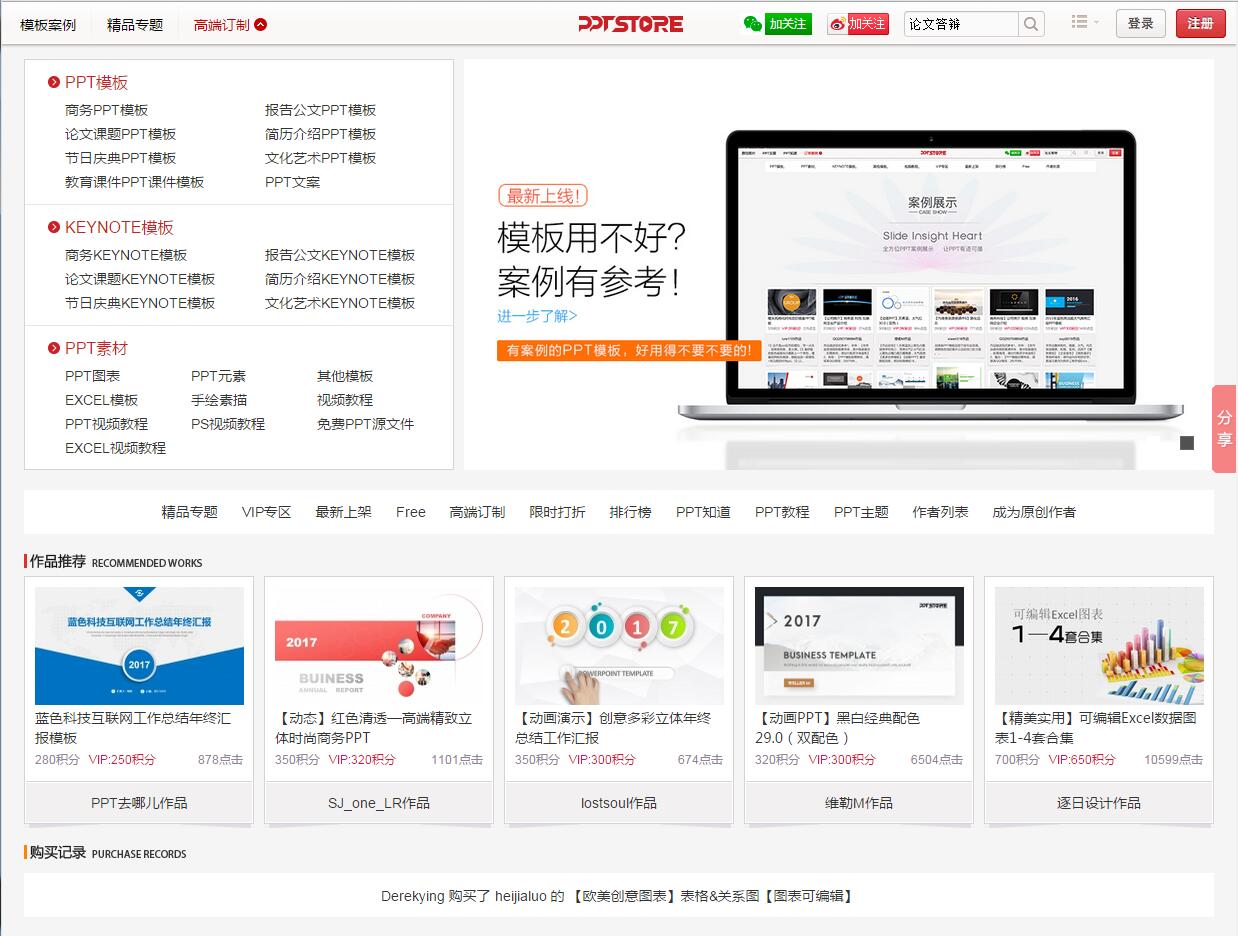Click 逐日设计作品 author button
This screenshot has height=936, width=1238.
click(1099, 803)
